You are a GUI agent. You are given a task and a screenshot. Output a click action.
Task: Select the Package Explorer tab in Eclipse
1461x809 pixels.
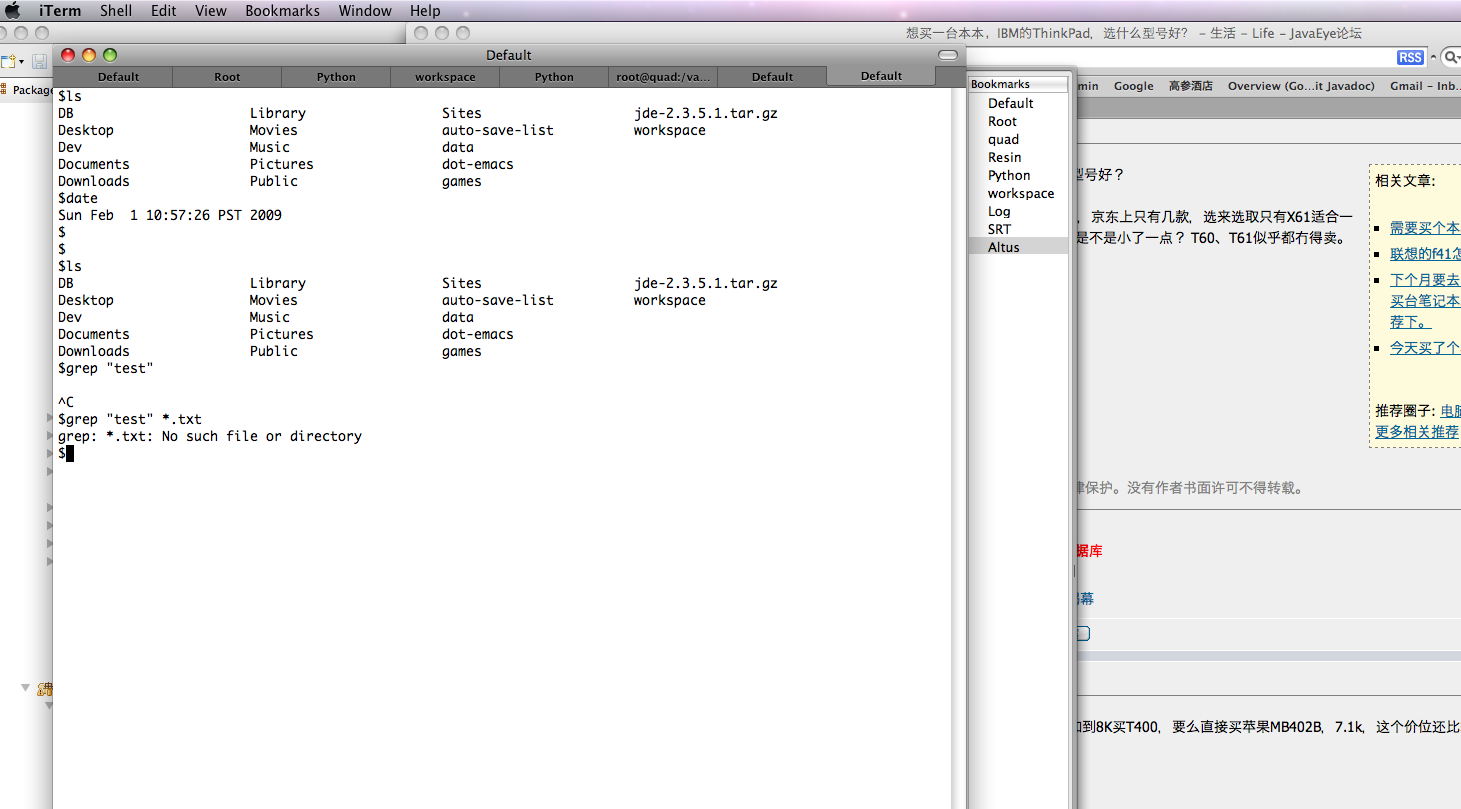pyautogui.click(x=27, y=90)
